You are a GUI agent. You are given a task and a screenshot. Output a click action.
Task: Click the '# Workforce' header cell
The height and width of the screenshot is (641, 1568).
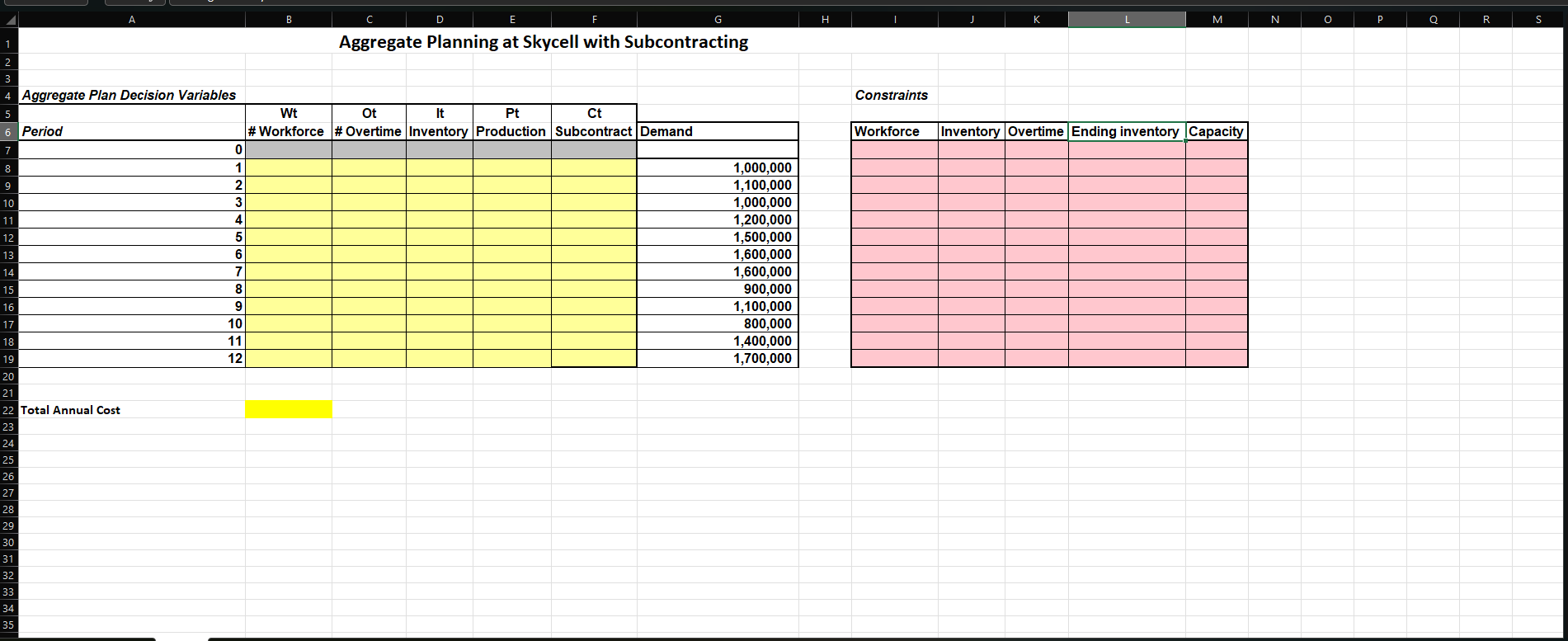[289, 131]
